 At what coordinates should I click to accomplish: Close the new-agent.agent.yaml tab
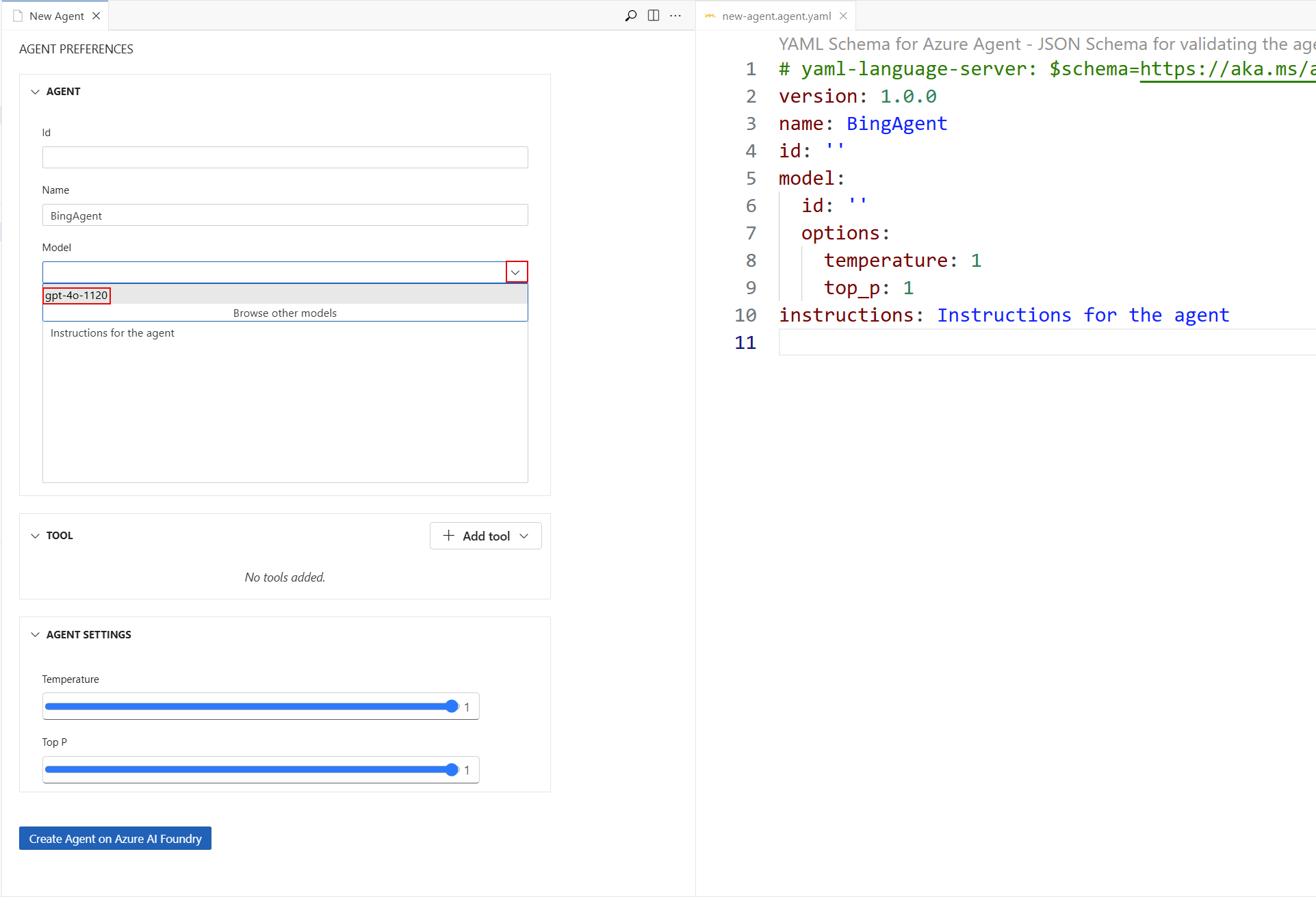(x=843, y=16)
